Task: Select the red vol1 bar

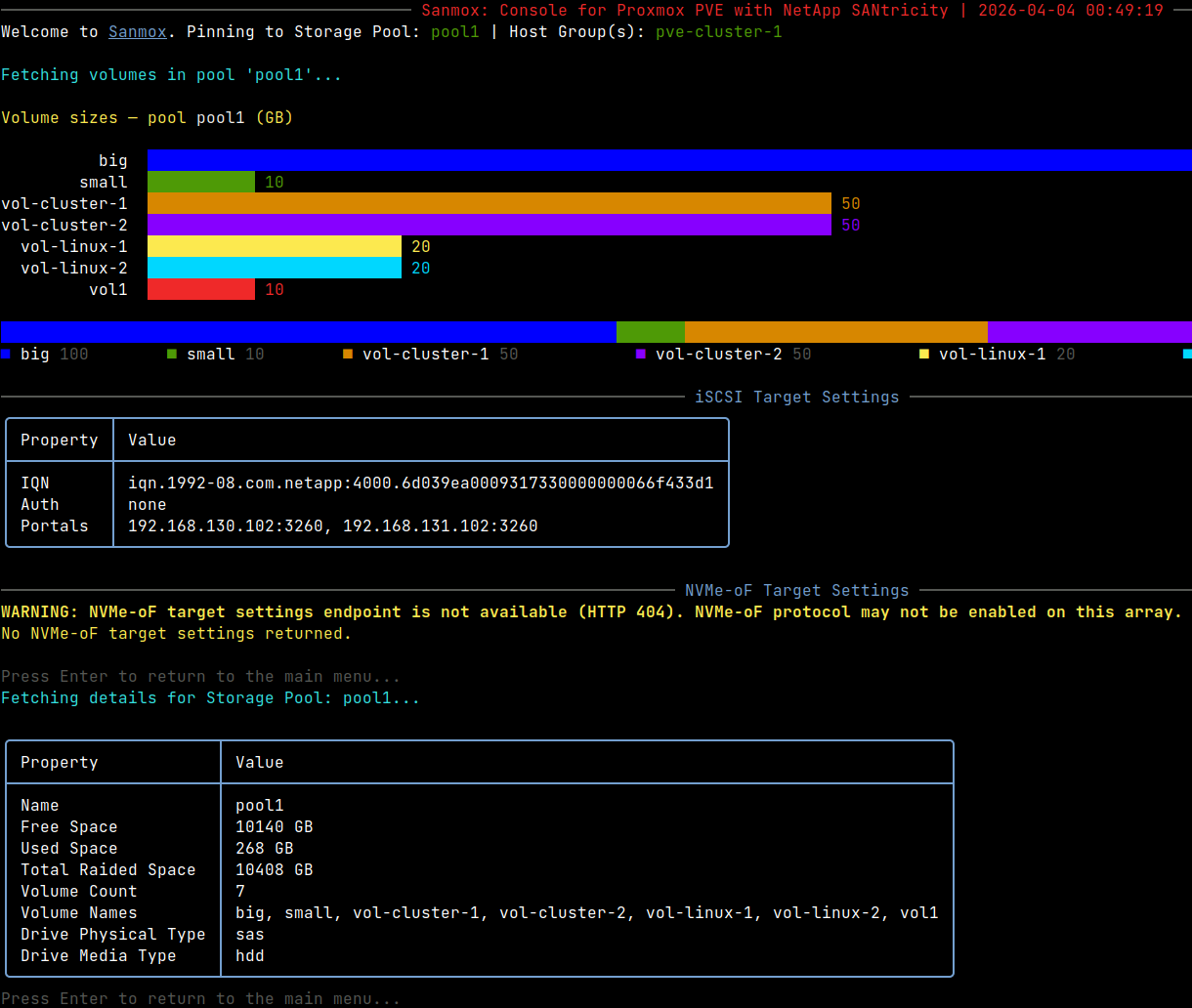Action: point(201,289)
